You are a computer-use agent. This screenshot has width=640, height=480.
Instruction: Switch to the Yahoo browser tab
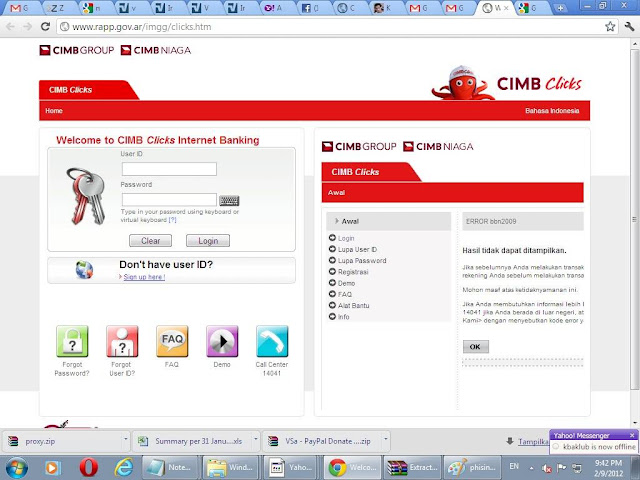click(273, 8)
